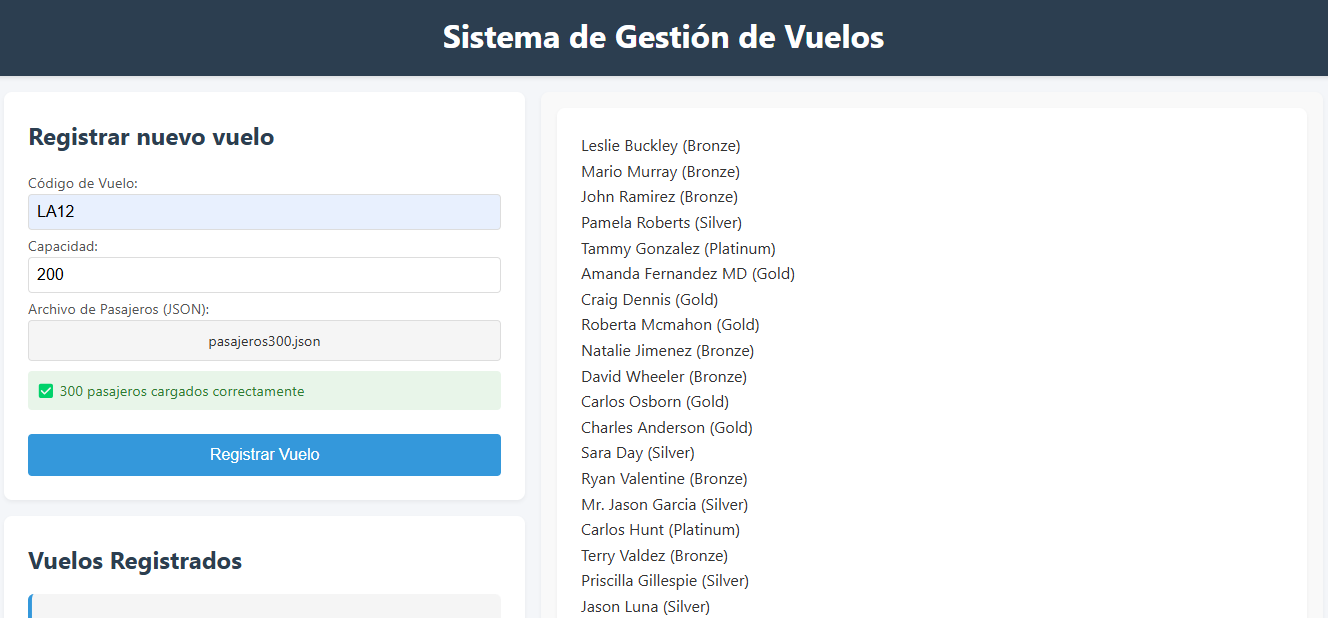Select passenger Leslie Buckley (Bronze)
Image resolution: width=1328 pixels, height=618 pixels.
click(661, 146)
